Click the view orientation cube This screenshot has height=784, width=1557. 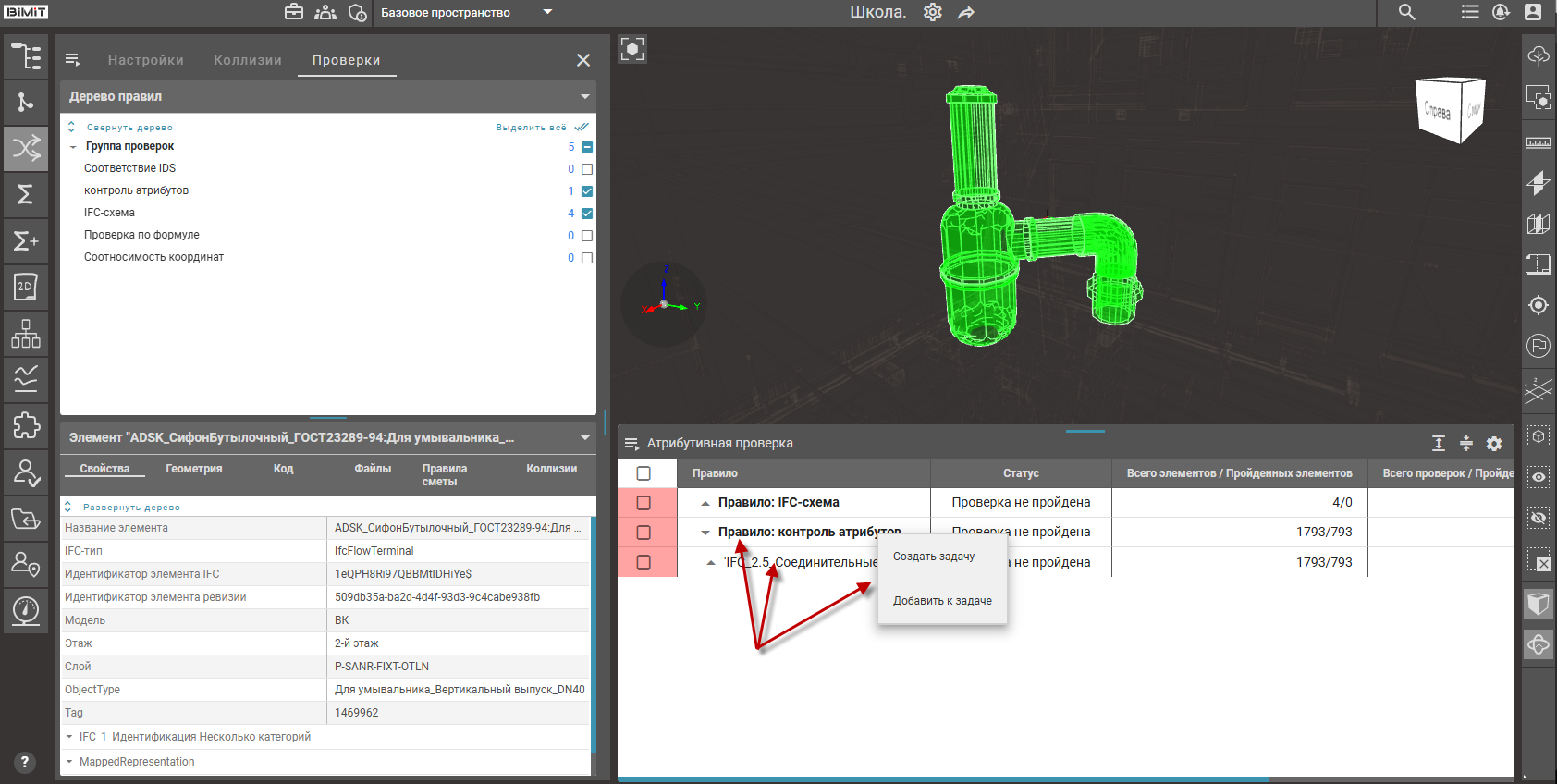[x=1449, y=110]
